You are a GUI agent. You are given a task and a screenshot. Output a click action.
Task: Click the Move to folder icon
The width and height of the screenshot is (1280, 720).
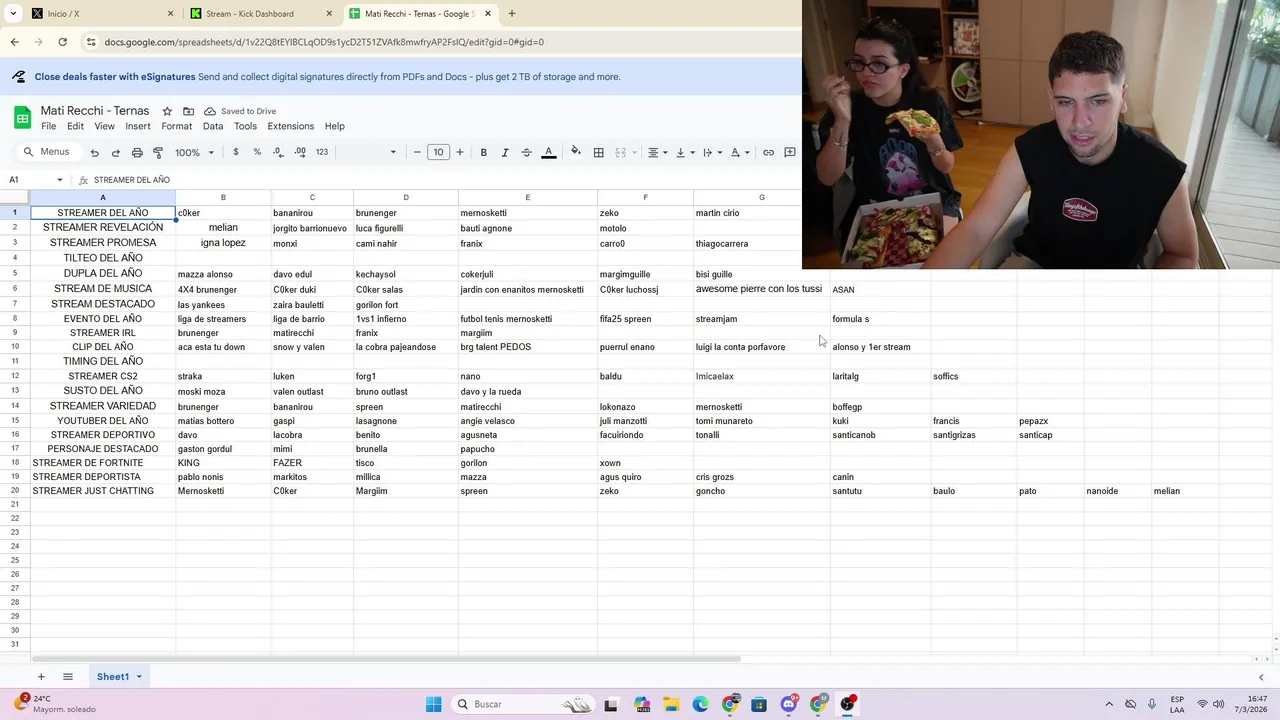pos(188,111)
